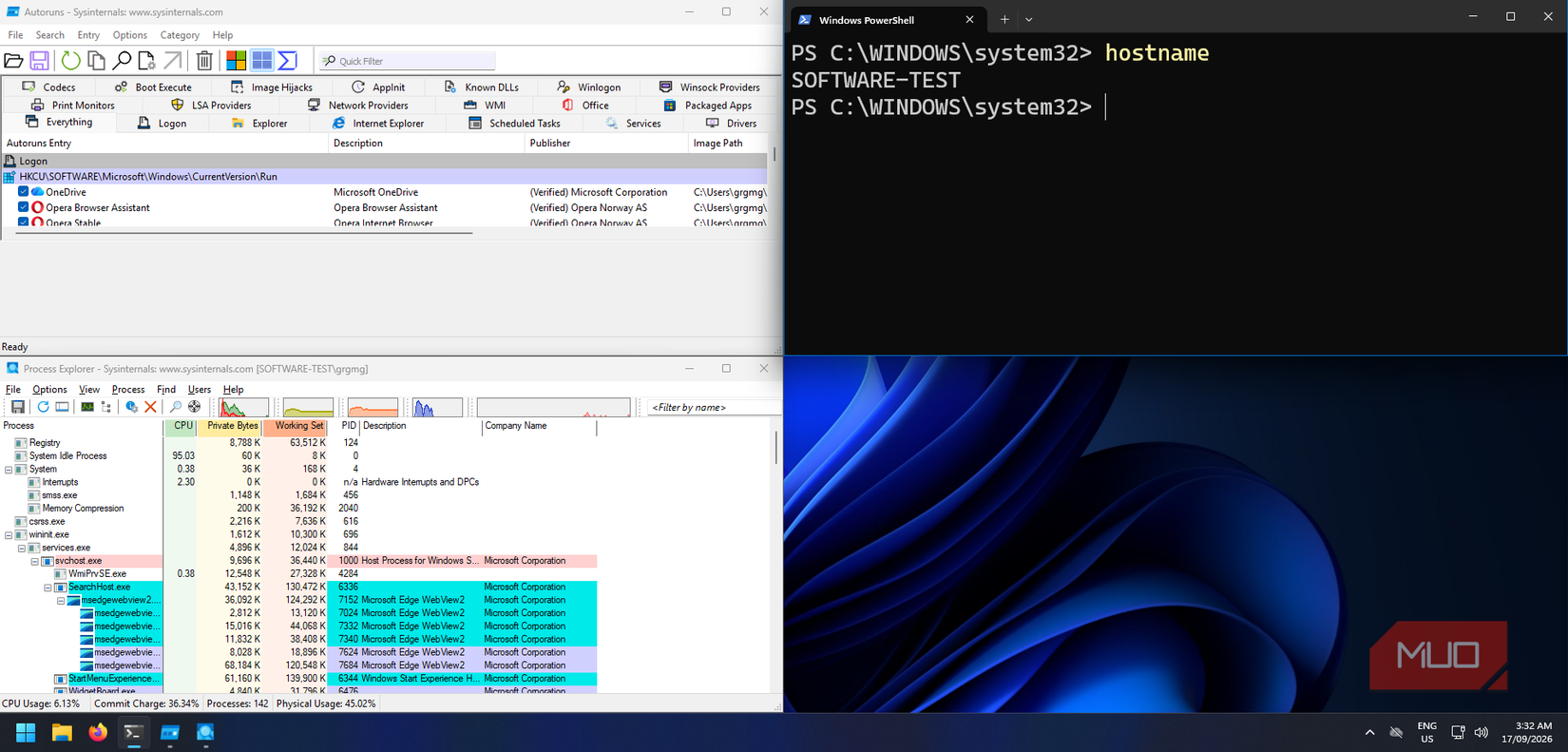Click the blue Sigma VirusTotal icon in Autoruns

tap(287, 61)
